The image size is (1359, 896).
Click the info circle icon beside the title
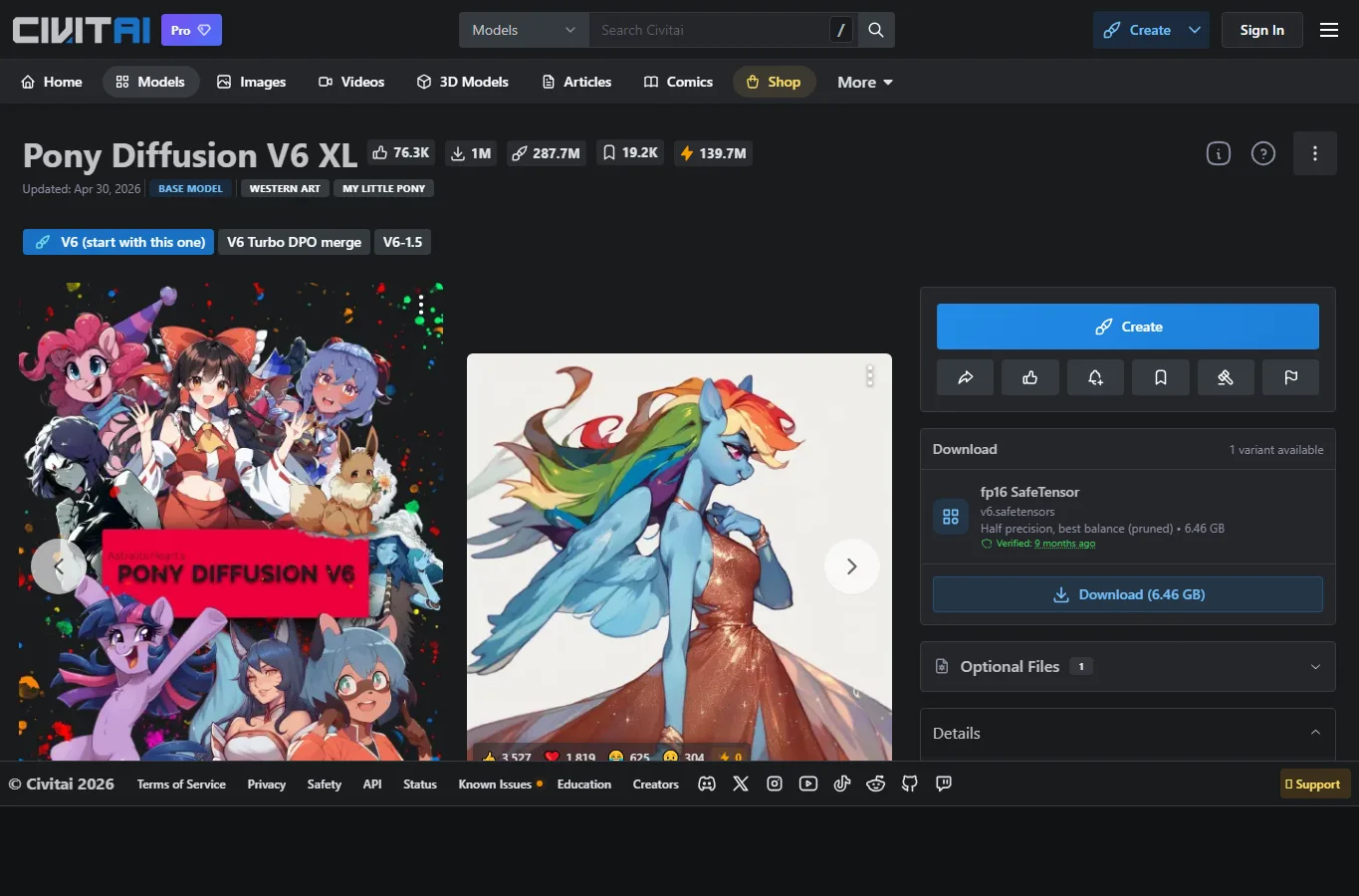tap(1219, 153)
